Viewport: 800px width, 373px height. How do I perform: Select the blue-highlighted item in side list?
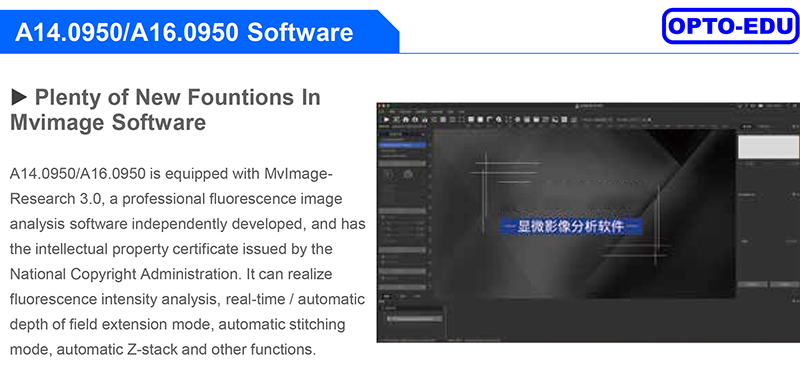(x=403, y=145)
